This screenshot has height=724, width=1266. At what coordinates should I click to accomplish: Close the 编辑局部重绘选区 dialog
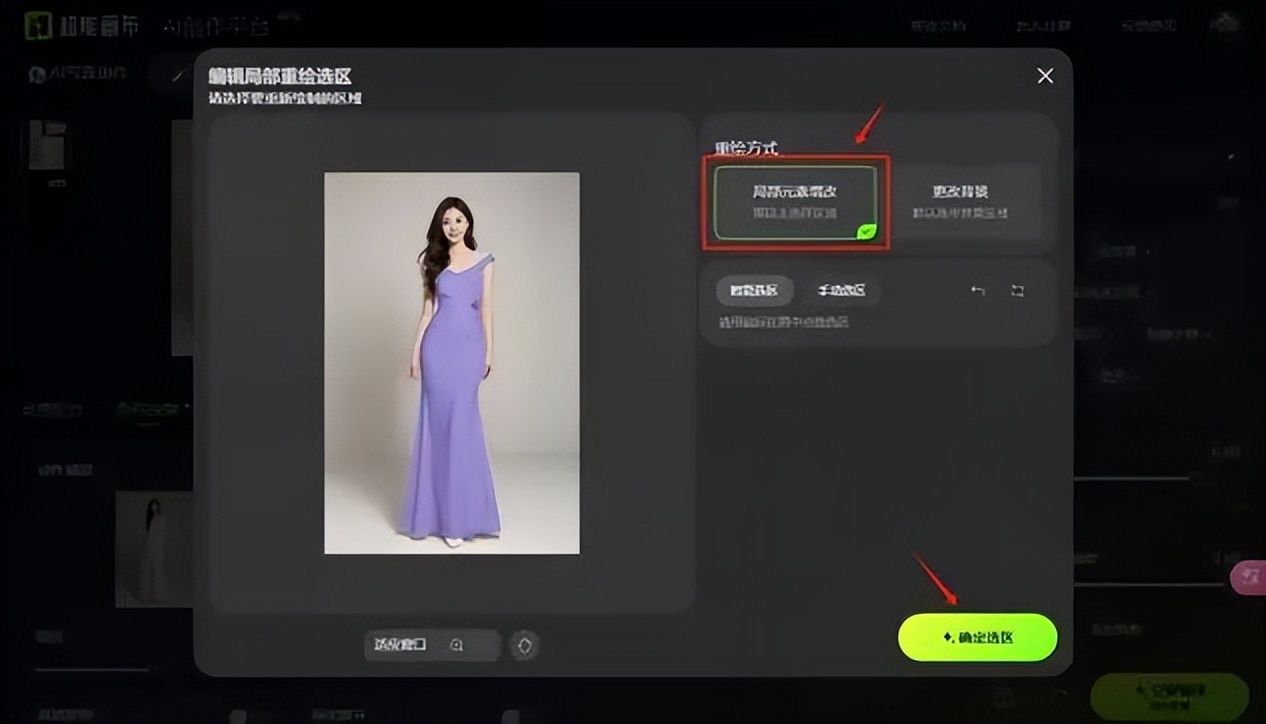(1045, 76)
